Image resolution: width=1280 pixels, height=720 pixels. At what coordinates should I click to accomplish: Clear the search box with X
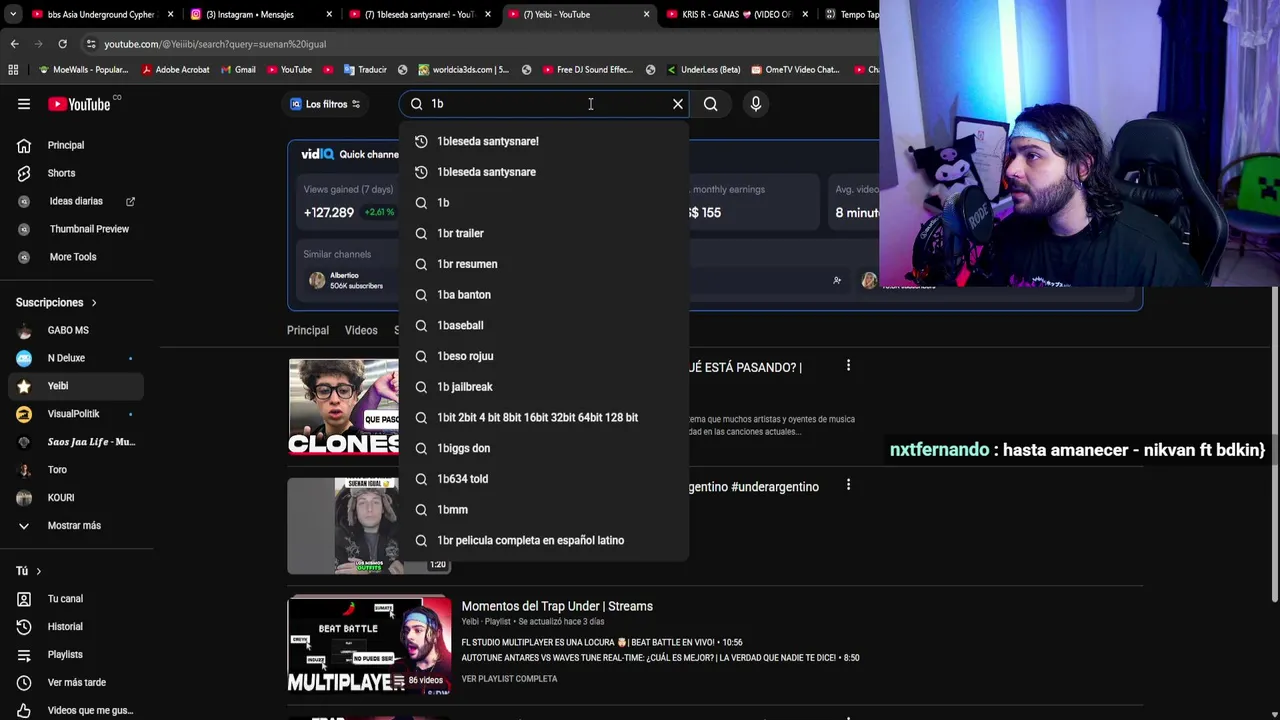[x=678, y=104]
